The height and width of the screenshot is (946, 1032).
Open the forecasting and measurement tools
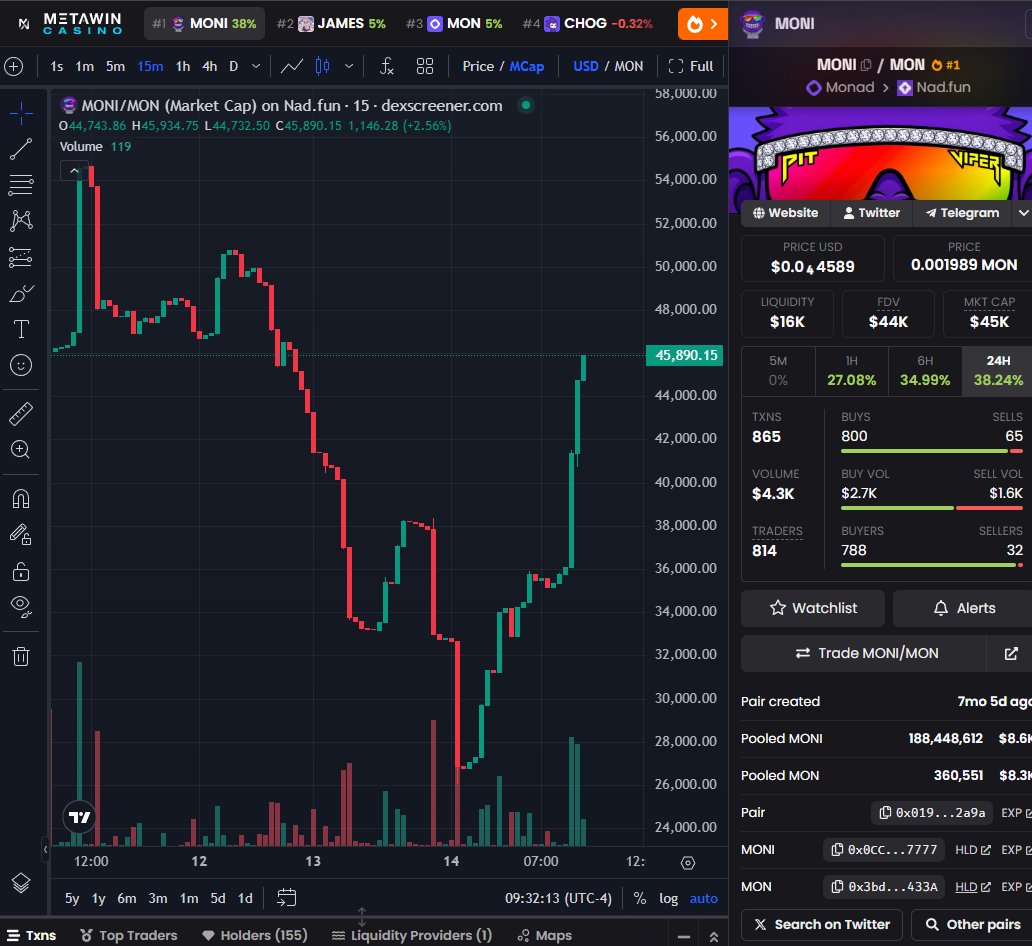(21, 257)
